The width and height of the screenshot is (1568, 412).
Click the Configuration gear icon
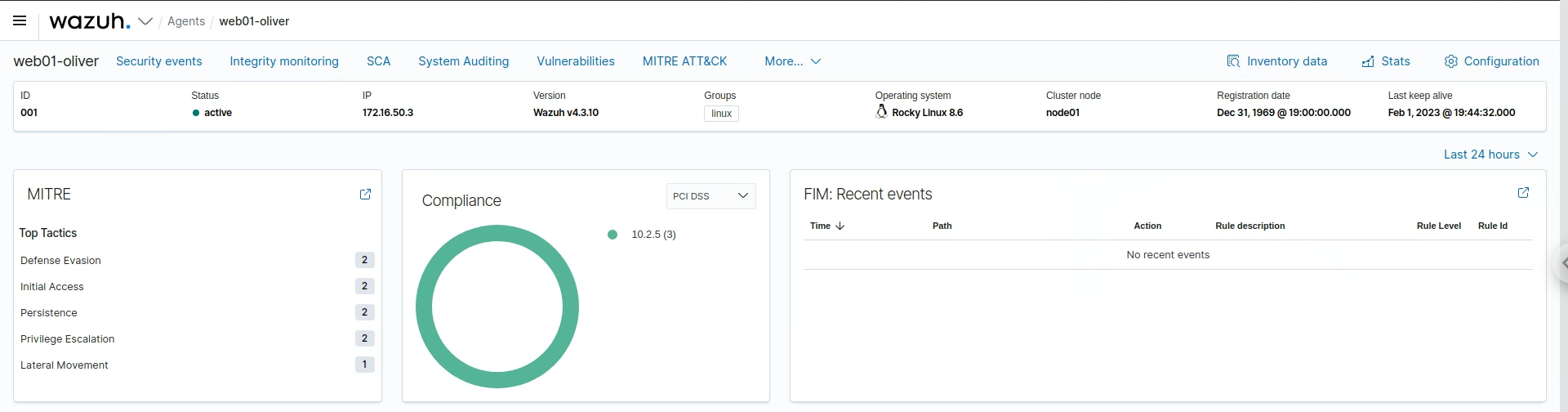1451,61
